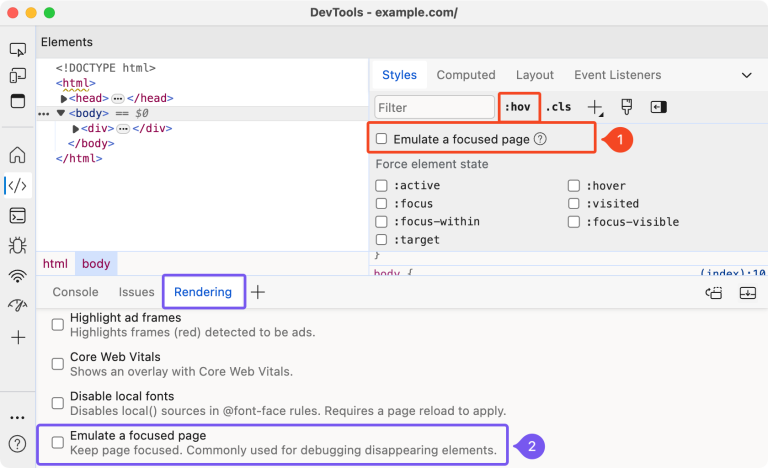Enable Core Web Vitals overlay checkbox
Image resolution: width=768 pixels, height=468 pixels.
[58, 359]
